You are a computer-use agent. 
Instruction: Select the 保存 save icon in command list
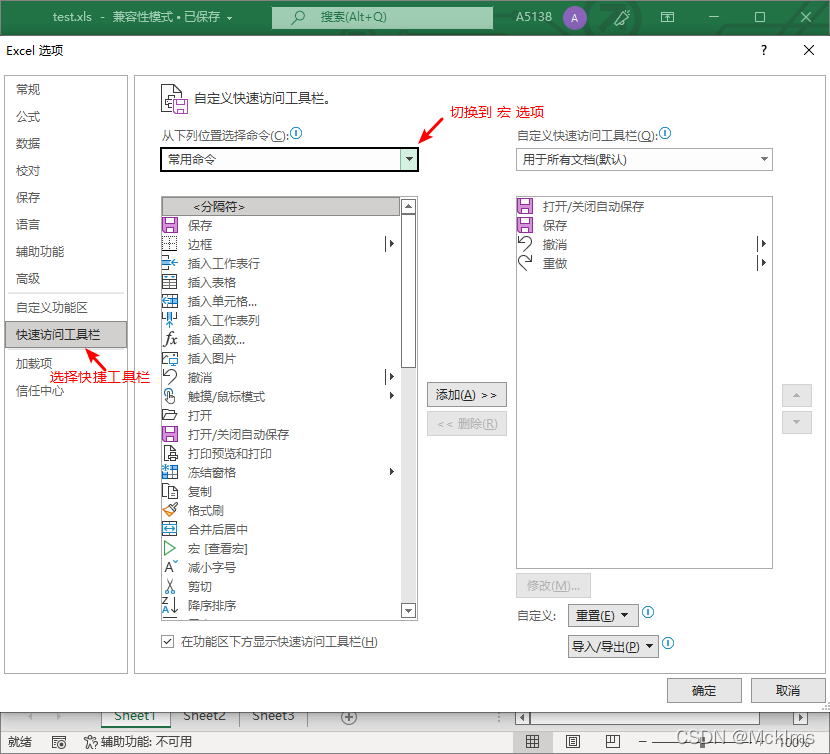pyautogui.click(x=169, y=225)
